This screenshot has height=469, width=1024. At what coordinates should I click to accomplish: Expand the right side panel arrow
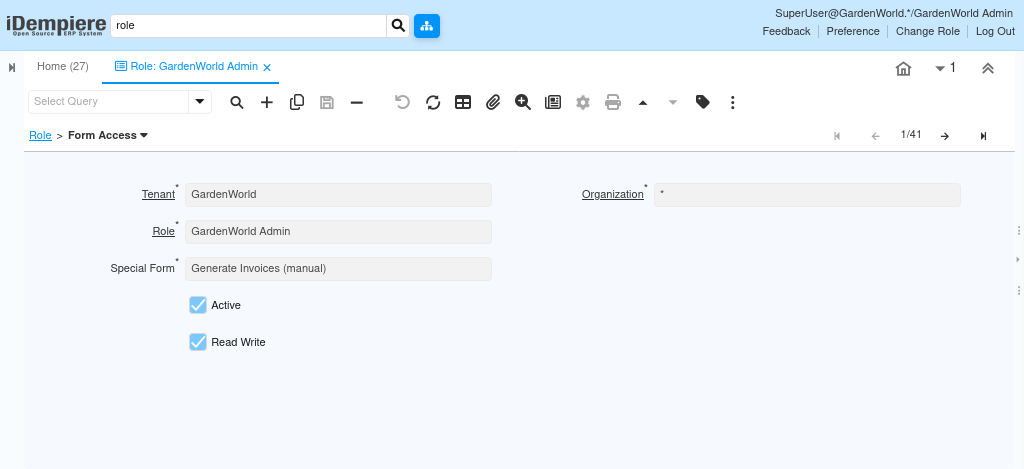pos(1018,260)
